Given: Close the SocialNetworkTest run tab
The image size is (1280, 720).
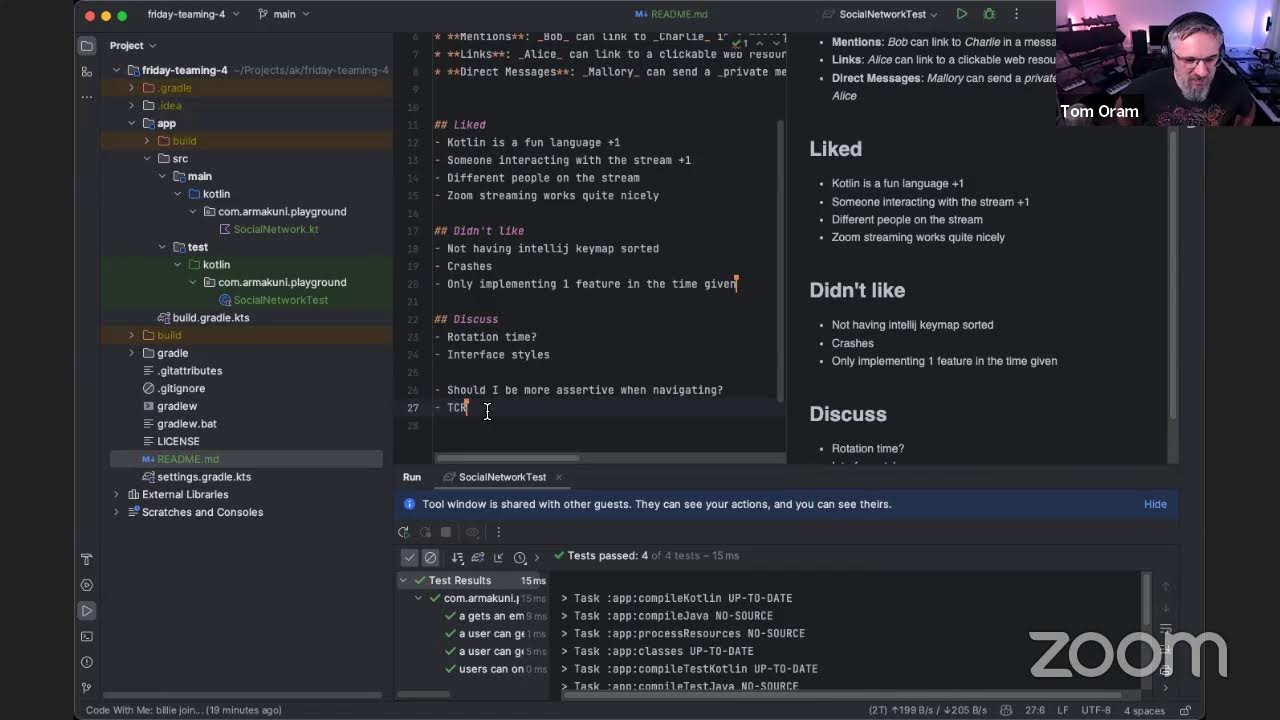Looking at the screenshot, I should point(558,477).
